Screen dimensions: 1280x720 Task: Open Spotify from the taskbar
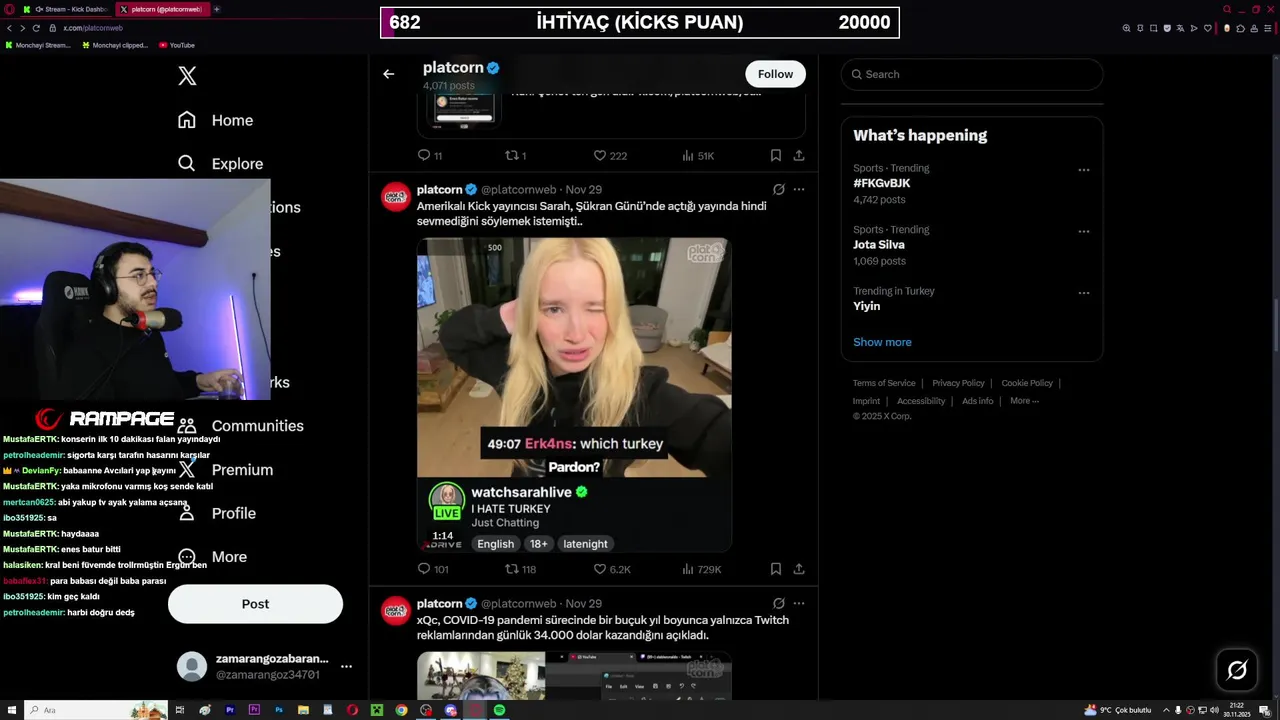[499, 710]
